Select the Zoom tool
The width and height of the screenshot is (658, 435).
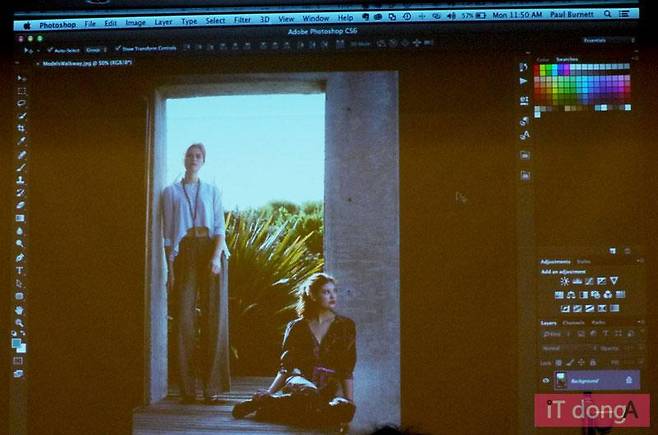click(20, 322)
